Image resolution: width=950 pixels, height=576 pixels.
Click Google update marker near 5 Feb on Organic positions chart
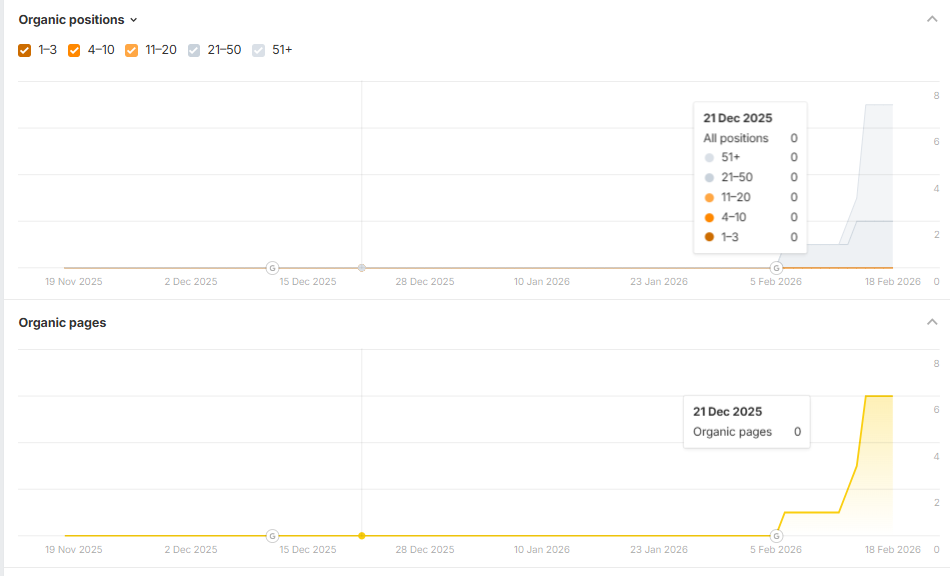click(x=776, y=268)
